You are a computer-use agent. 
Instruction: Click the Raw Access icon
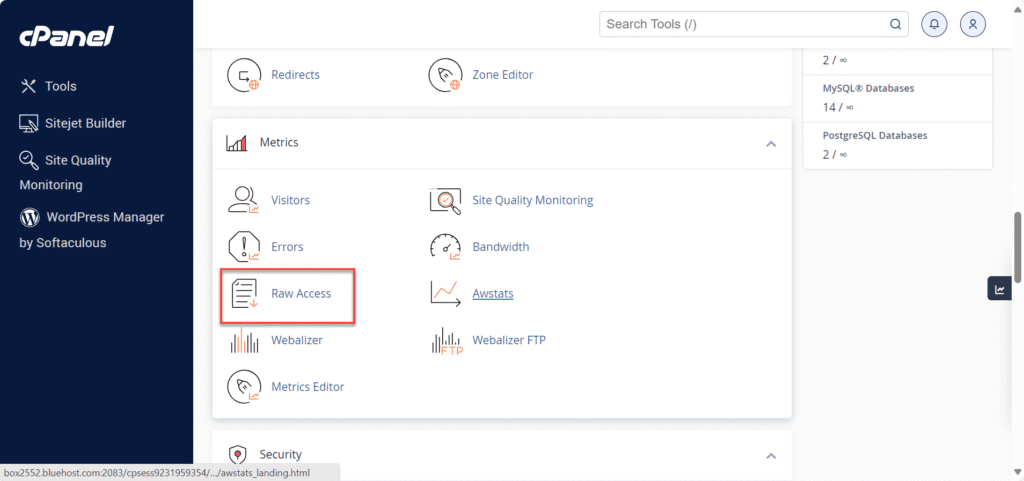tap(244, 294)
